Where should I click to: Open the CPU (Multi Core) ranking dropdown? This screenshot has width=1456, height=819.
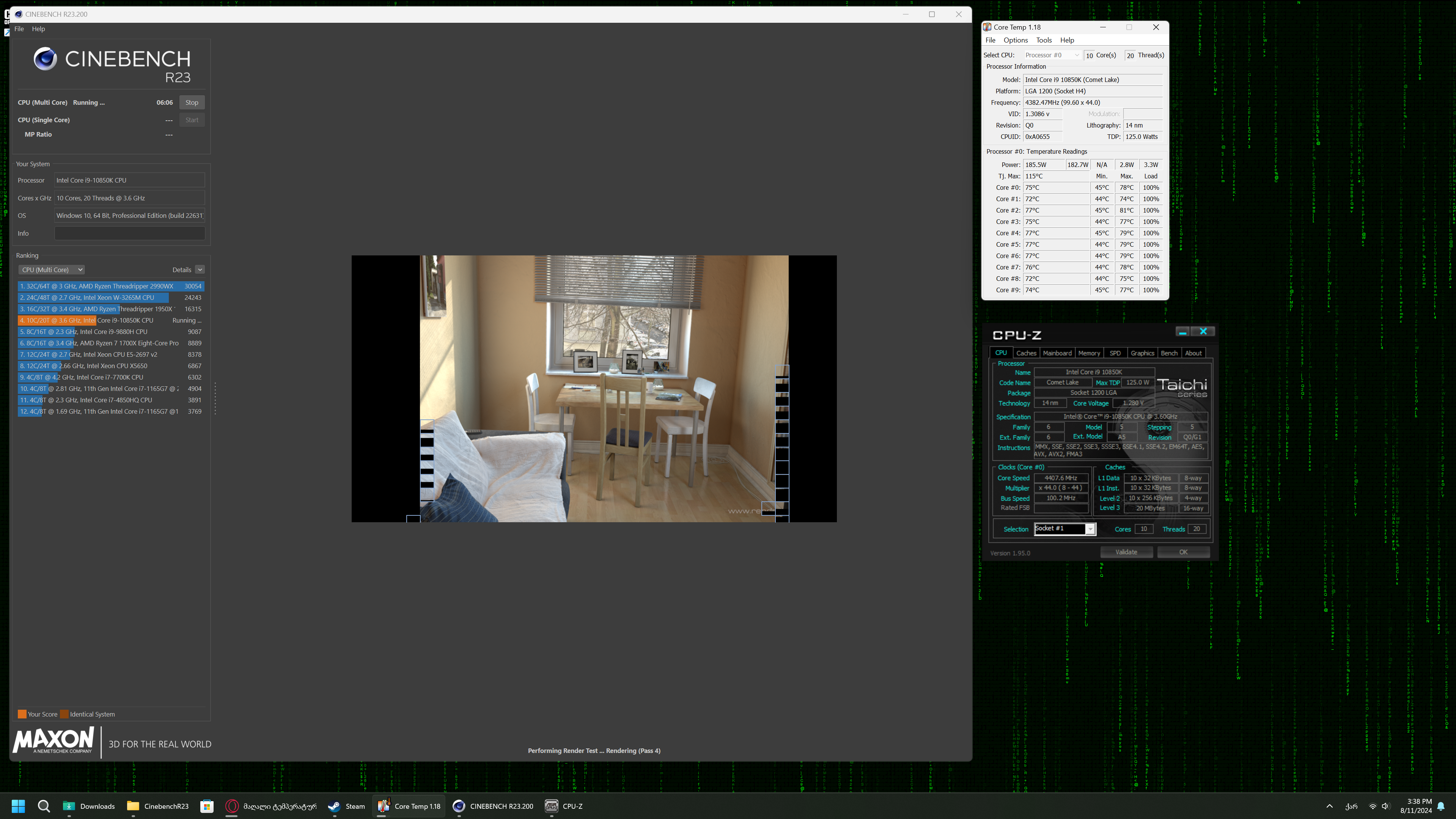[x=52, y=270]
